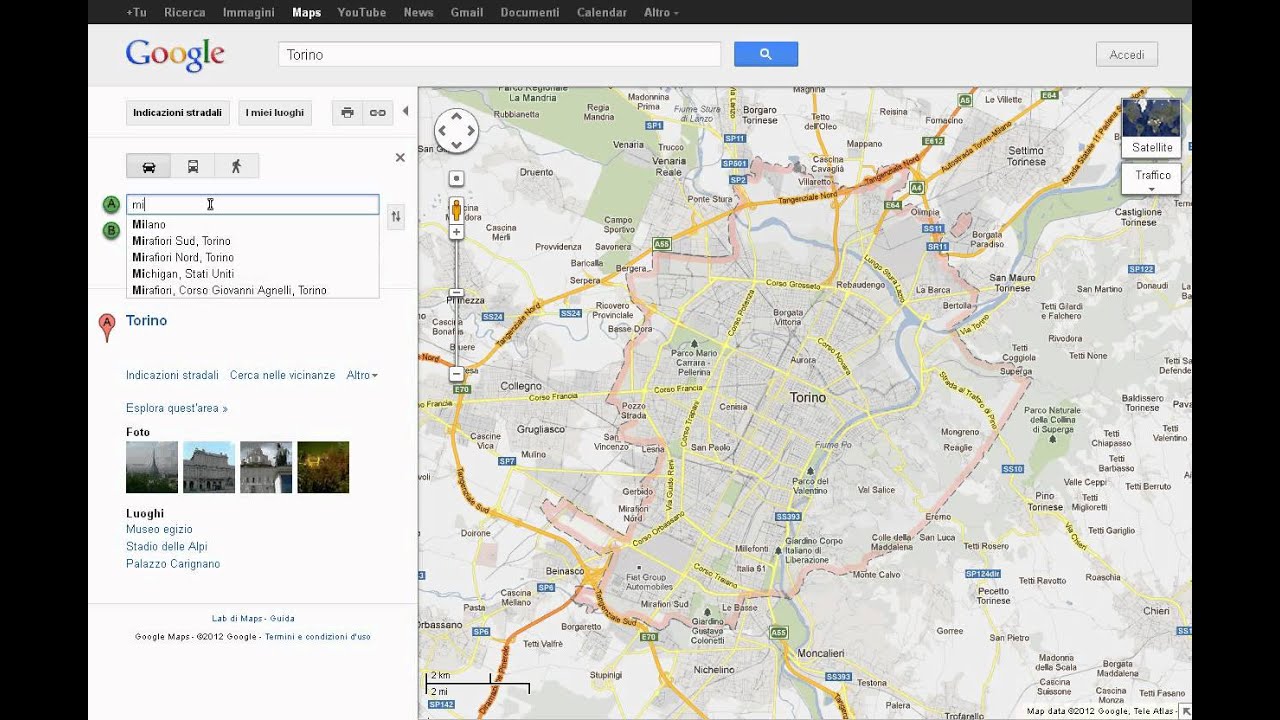The width and height of the screenshot is (1280, 720).
Task: Open Gmail from top bar
Action: [x=467, y=12]
